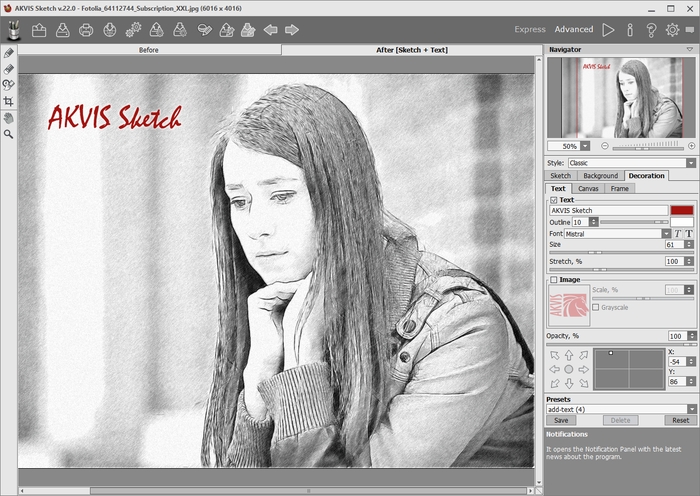The width and height of the screenshot is (700, 496).
Task: Click the Outline width slider
Action: tap(634, 222)
